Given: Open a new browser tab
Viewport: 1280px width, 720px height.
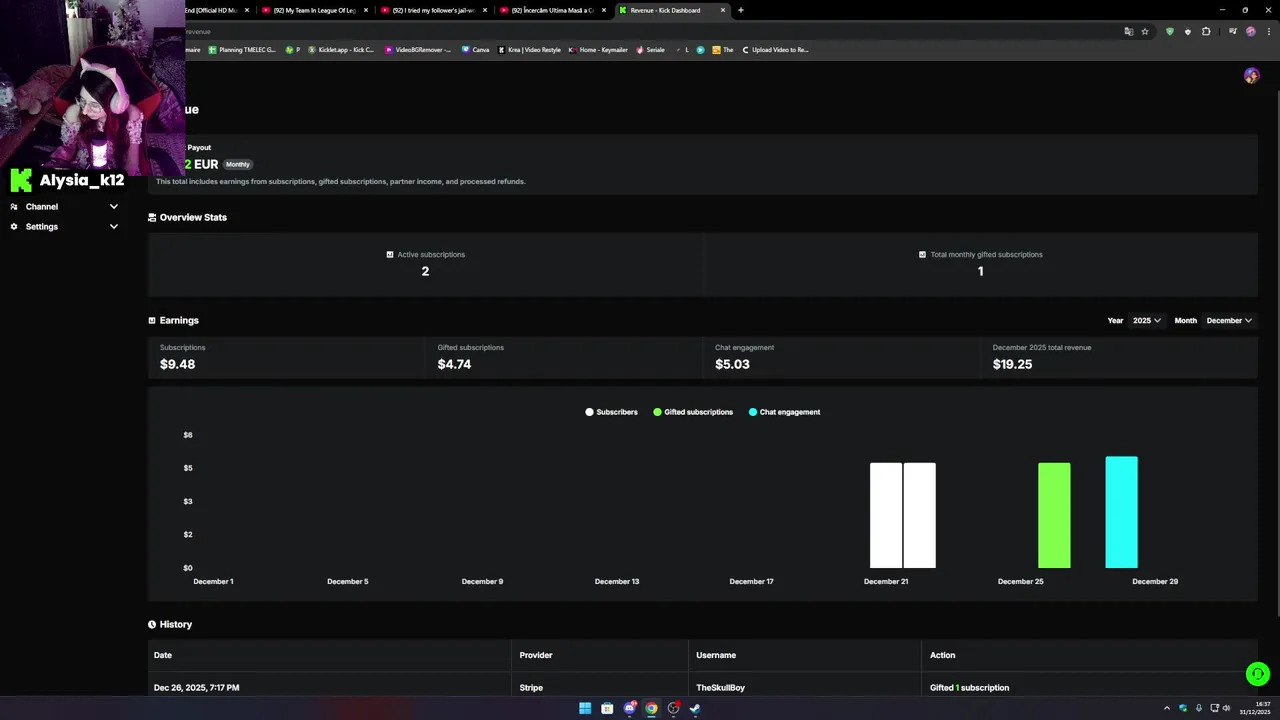Looking at the screenshot, I should click(x=741, y=10).
